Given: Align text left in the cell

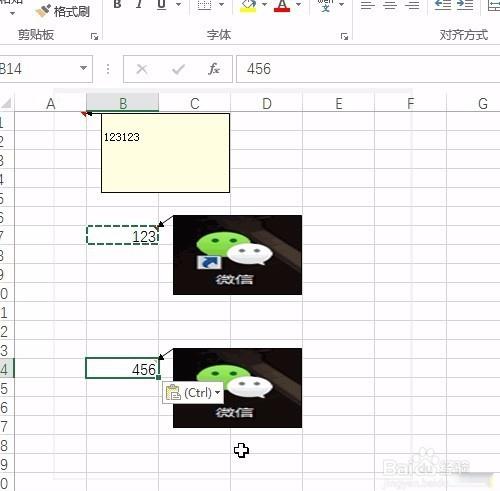Looking at the screenshot, I should tap(368, 5).
